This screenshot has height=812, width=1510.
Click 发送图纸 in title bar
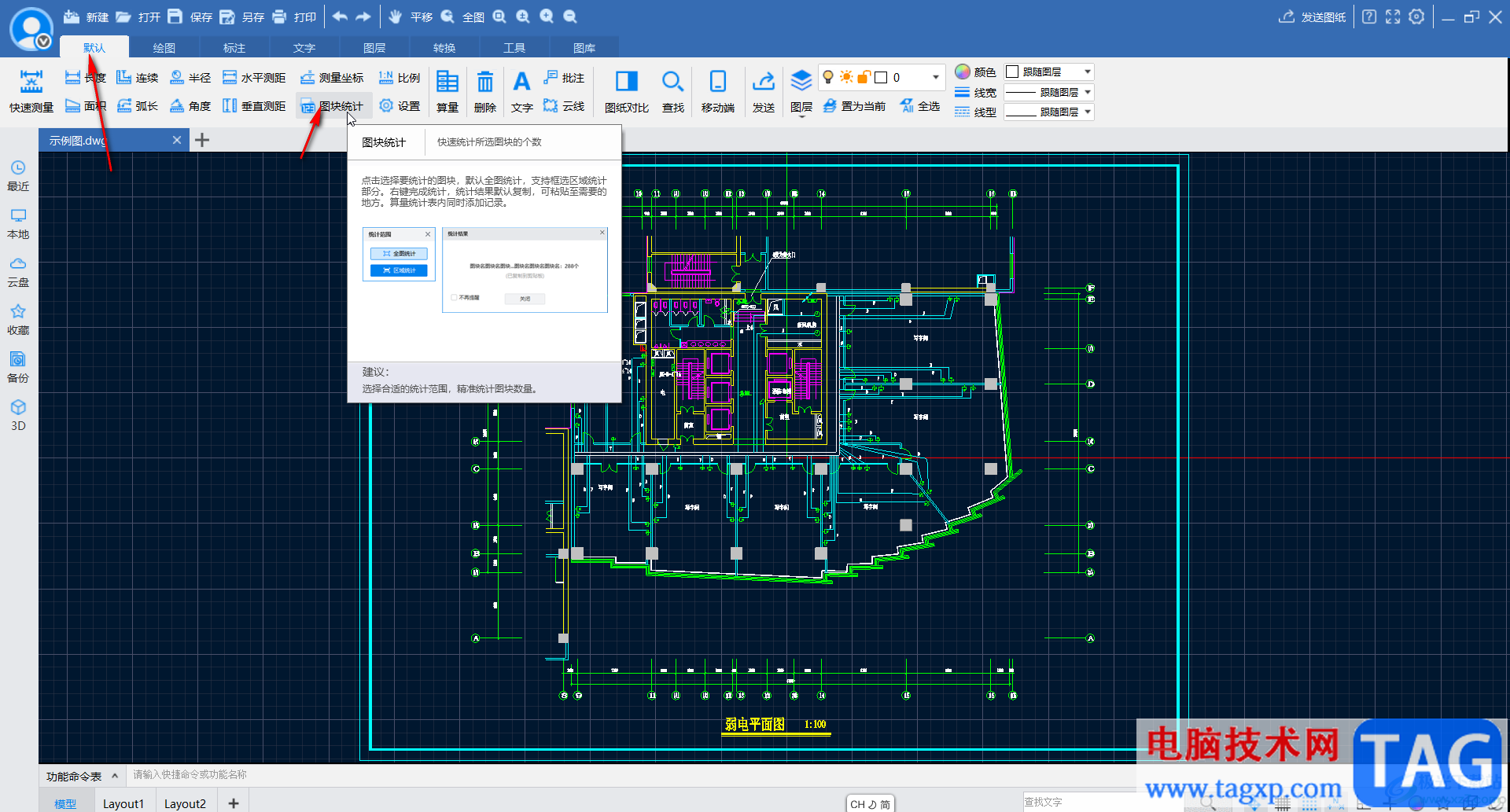(1312, 17)
